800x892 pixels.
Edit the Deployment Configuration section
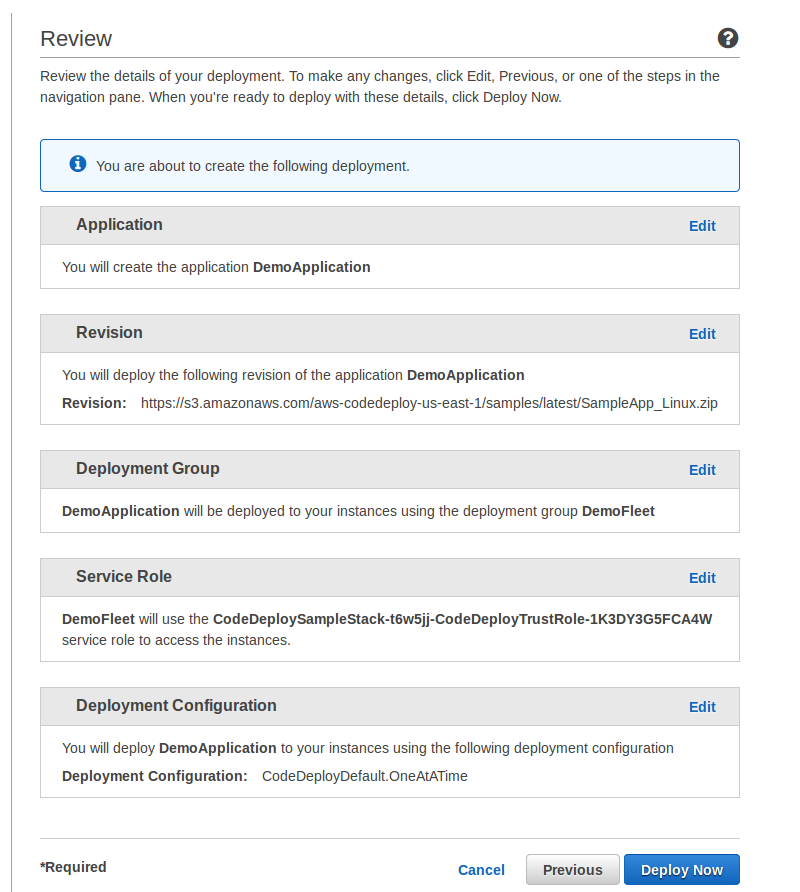coord(702,707)
